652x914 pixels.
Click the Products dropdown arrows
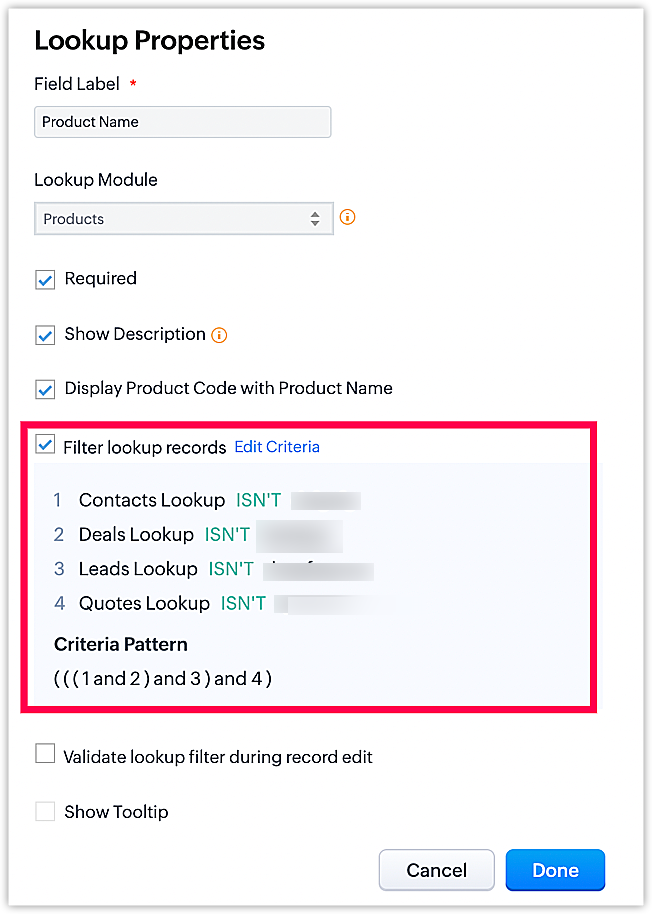(315, 219)
